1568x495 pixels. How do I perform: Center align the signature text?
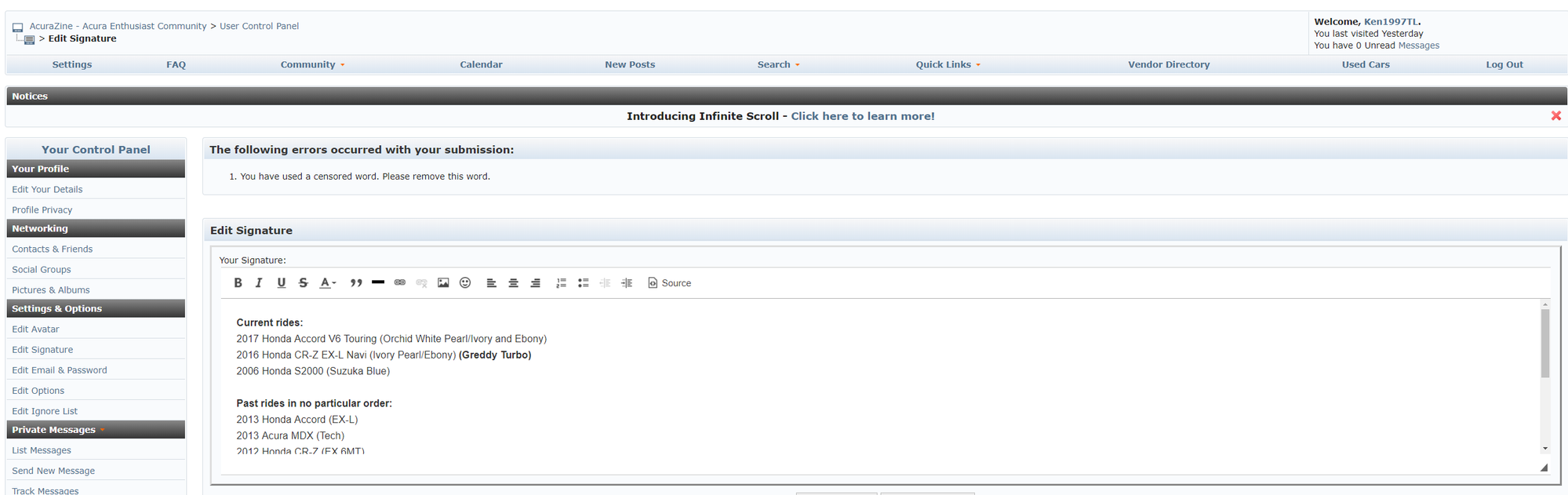[514, 283]
